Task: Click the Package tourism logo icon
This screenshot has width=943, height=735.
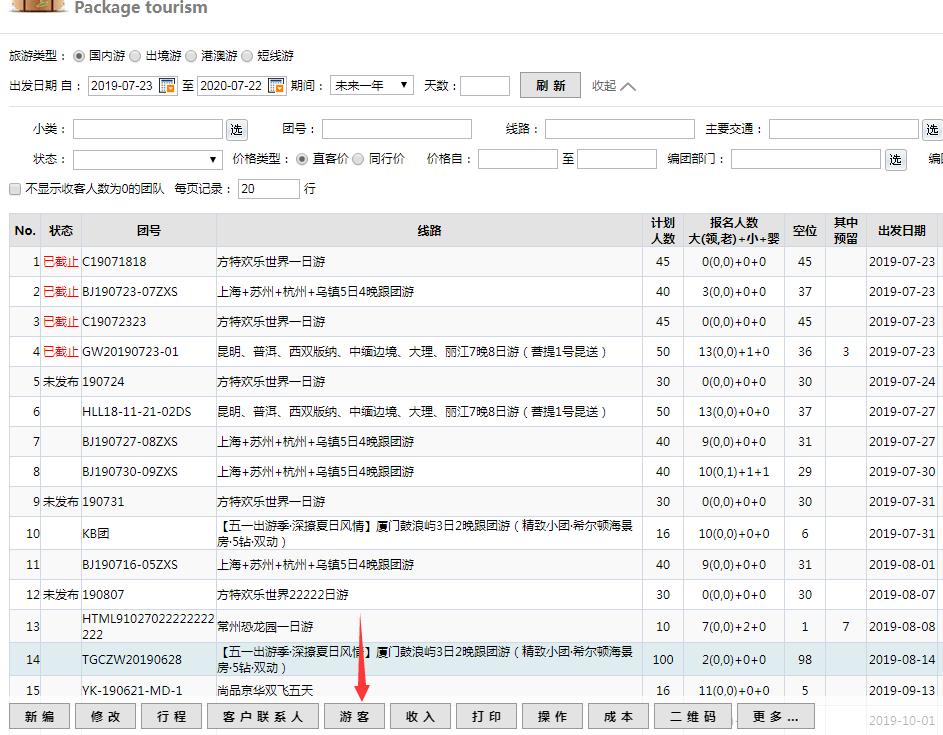Action: (37, 6)
